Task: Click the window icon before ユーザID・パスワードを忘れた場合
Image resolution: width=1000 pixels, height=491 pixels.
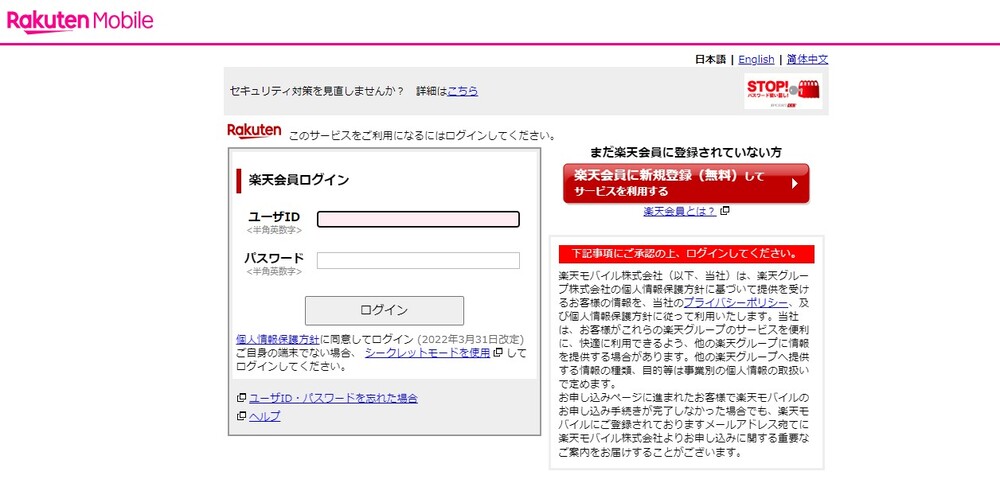Action: tap(241, 398)
